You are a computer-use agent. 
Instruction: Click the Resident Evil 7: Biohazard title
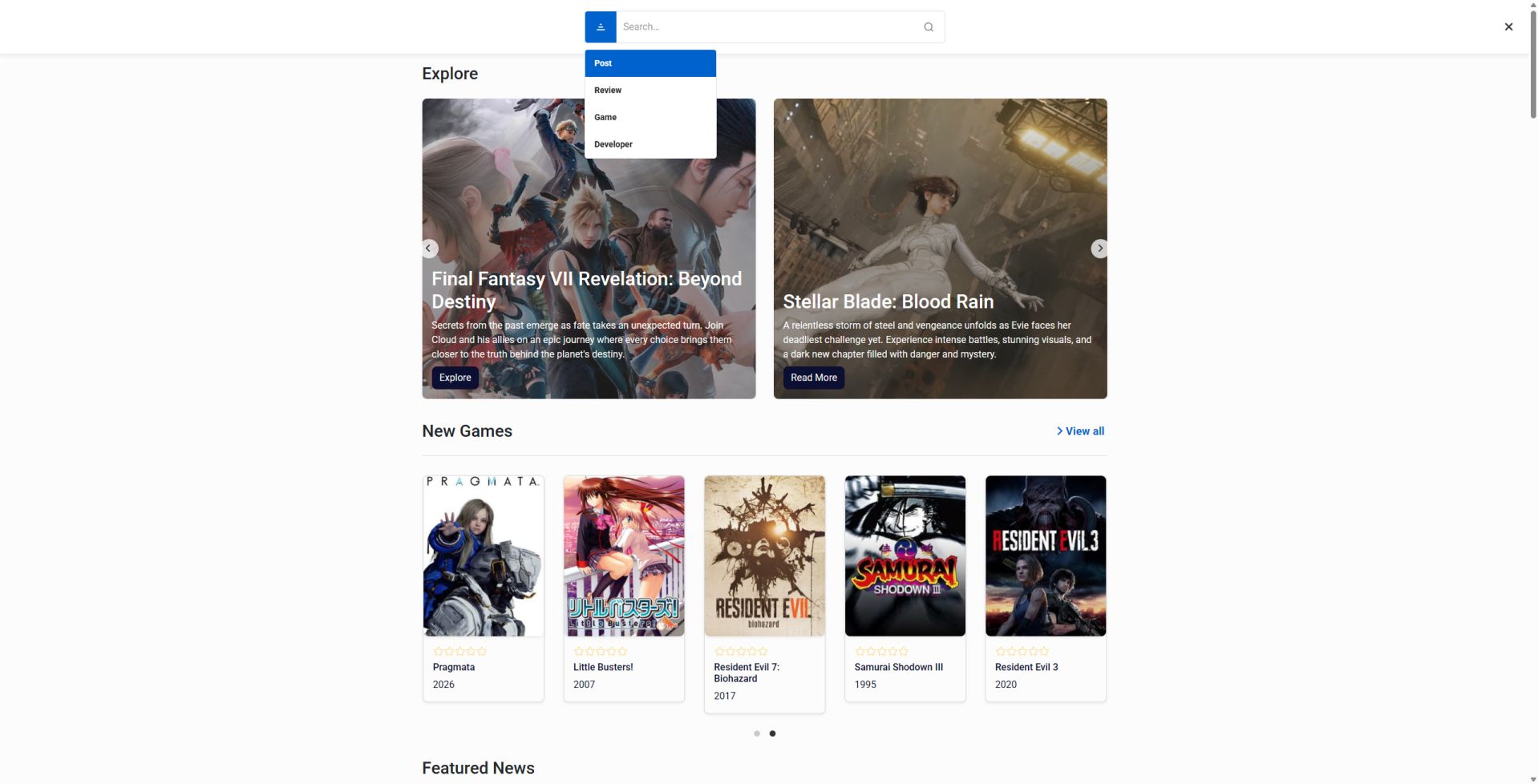[747, 673]
